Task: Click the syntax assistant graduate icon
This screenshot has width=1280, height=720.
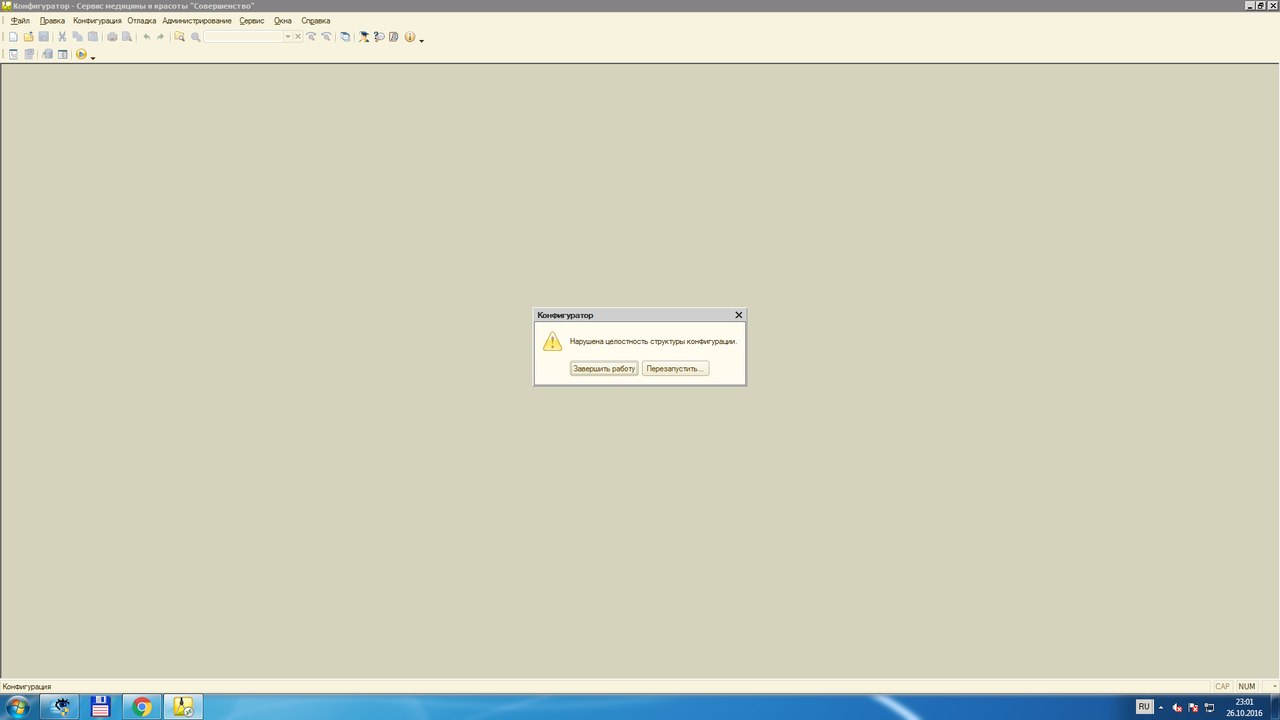Action: click(364, 37)
